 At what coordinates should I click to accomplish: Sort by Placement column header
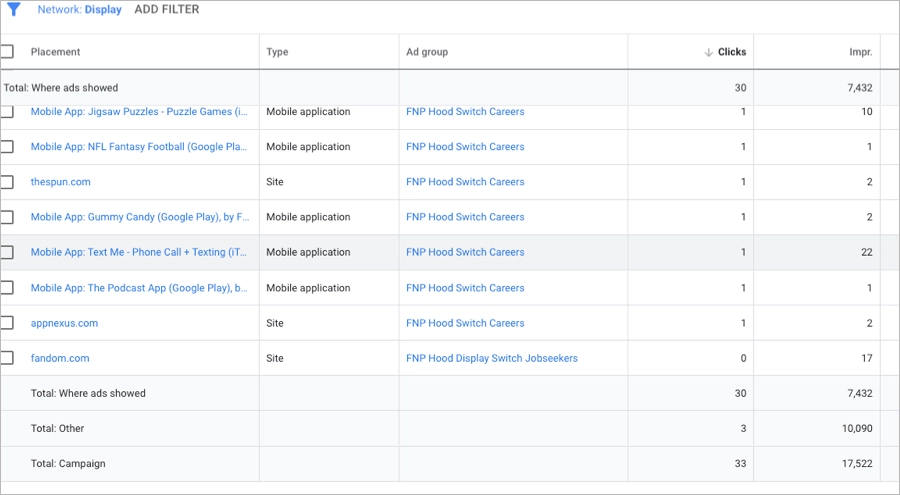tap(56, 52)
